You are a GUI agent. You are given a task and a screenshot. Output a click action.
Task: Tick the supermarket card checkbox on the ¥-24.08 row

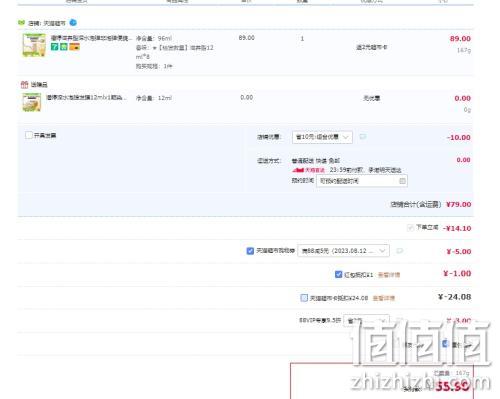point(304,298)
